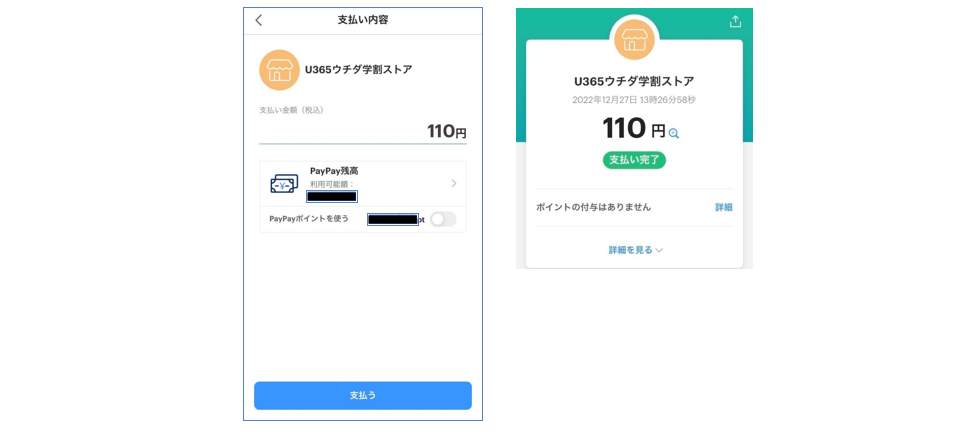953x436 pixels.
Task: Click the magnifier icon next to 110円
Action: click(x=674, y=133)
